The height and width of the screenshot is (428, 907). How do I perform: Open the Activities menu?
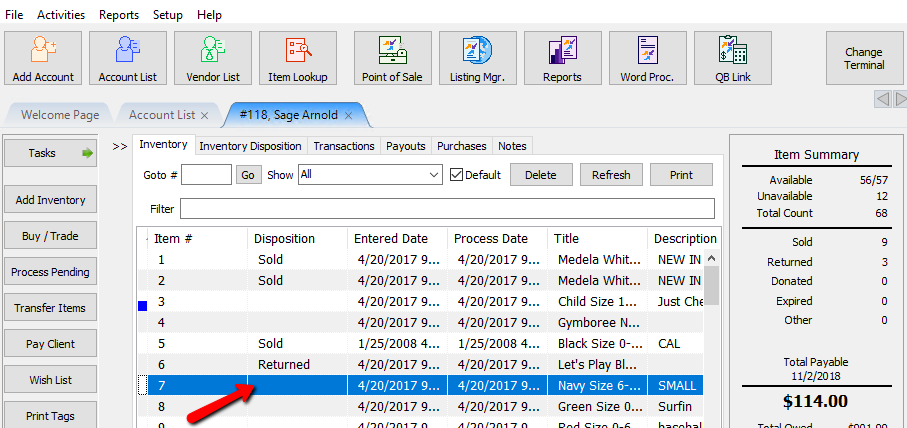coord(61,15)
